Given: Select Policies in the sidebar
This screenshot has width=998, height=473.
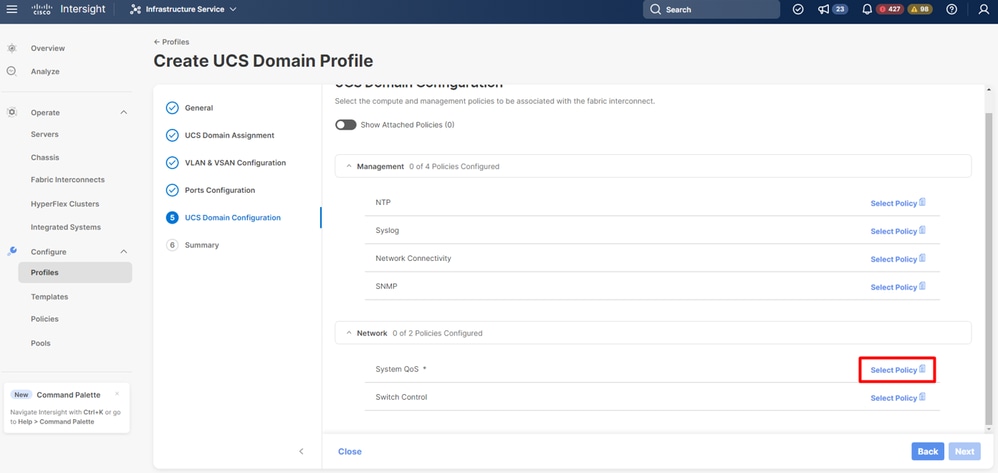Looking at the screenshot, I should pyautogui.click(x=45, y=319).
